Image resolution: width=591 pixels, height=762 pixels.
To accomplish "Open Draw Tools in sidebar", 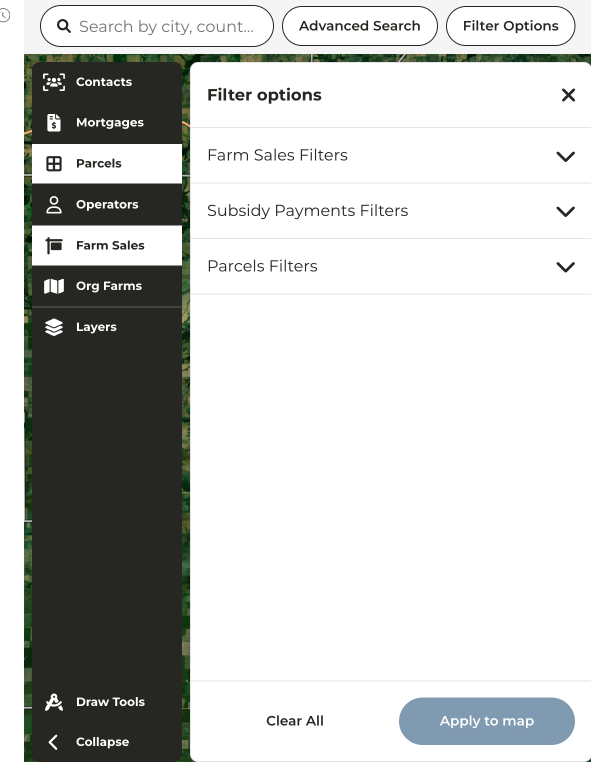I will point(107,702).
